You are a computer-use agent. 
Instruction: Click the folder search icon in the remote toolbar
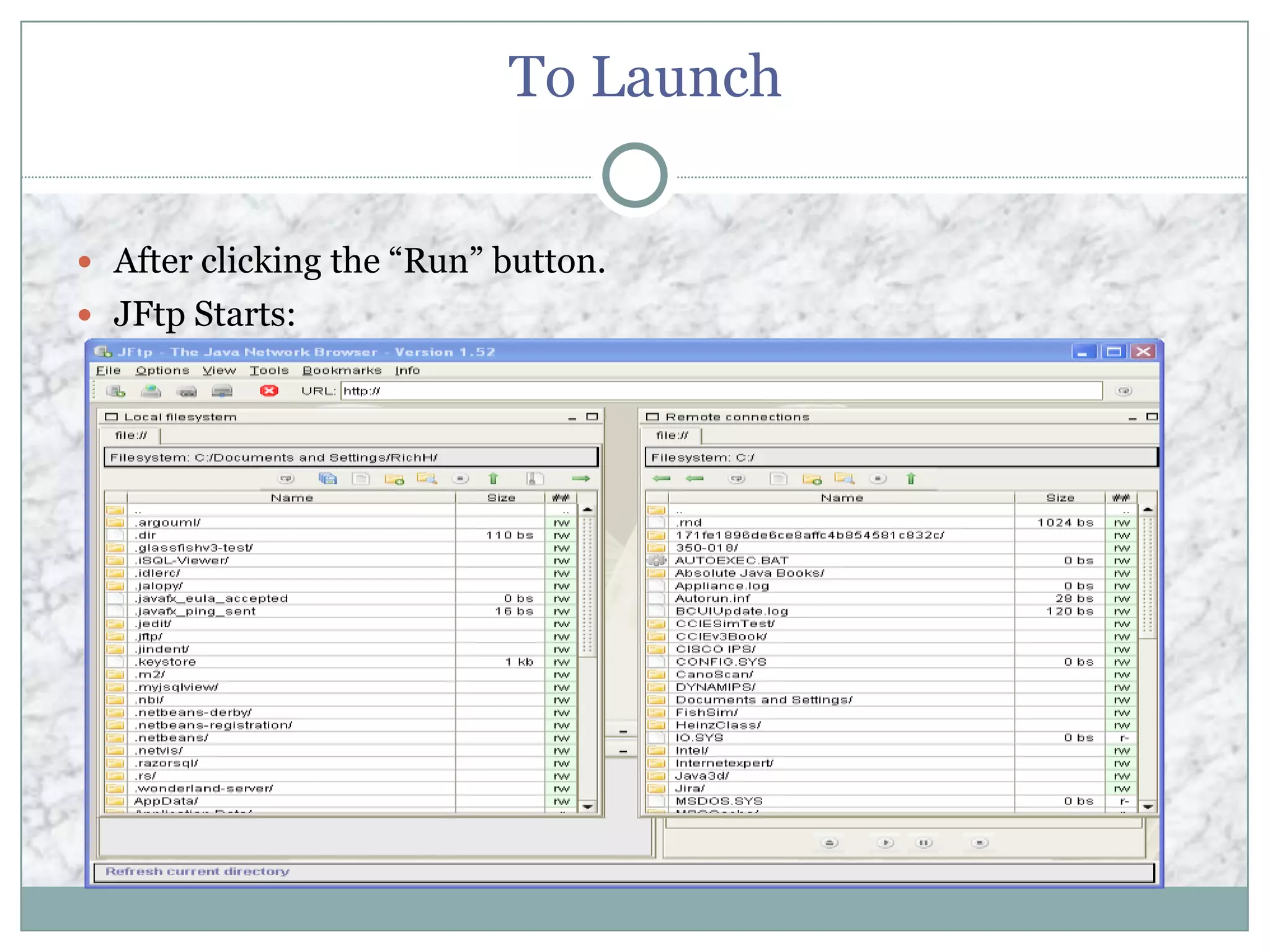point(844,478)
